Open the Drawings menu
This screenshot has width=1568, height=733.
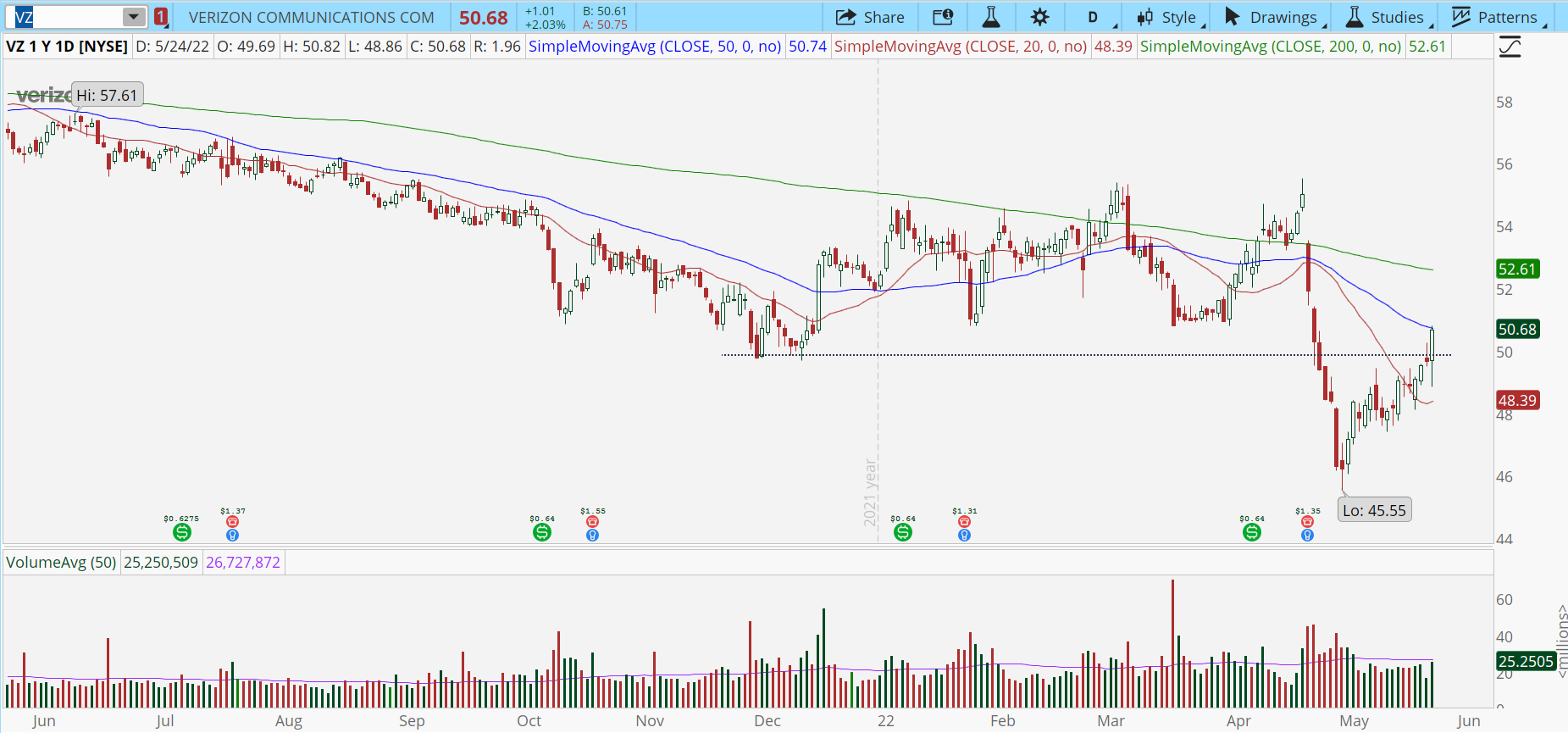1271,17
